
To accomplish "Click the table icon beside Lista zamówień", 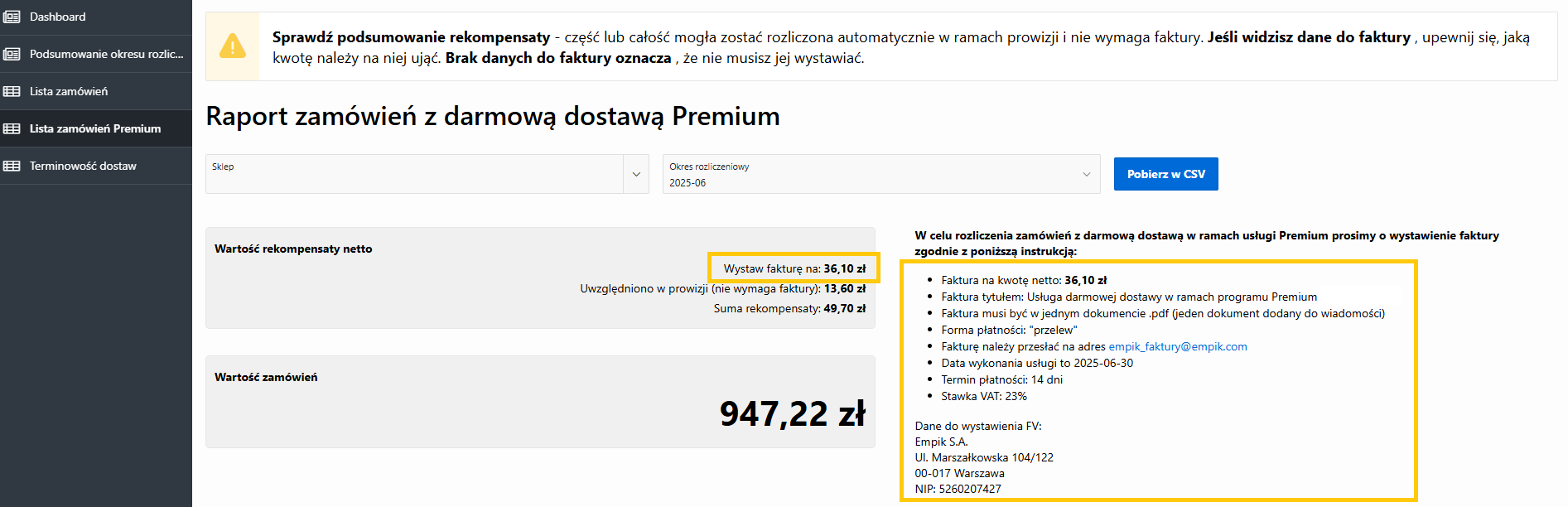I will (12, 91).
